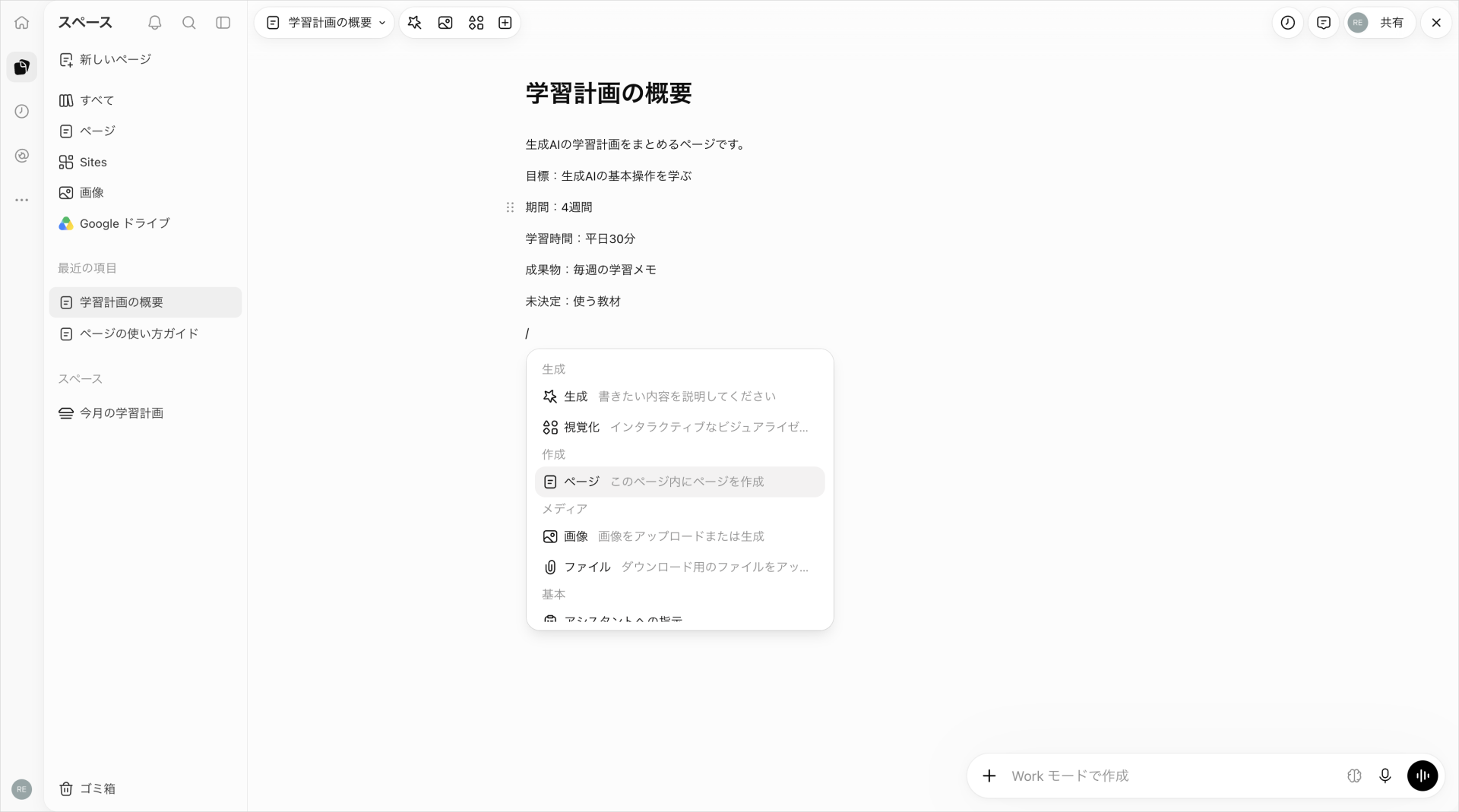The width and height of the screenshot is (1459, 812).
Task: Click the brain mode icon in prompt bar
Action: coord(1354,776)
